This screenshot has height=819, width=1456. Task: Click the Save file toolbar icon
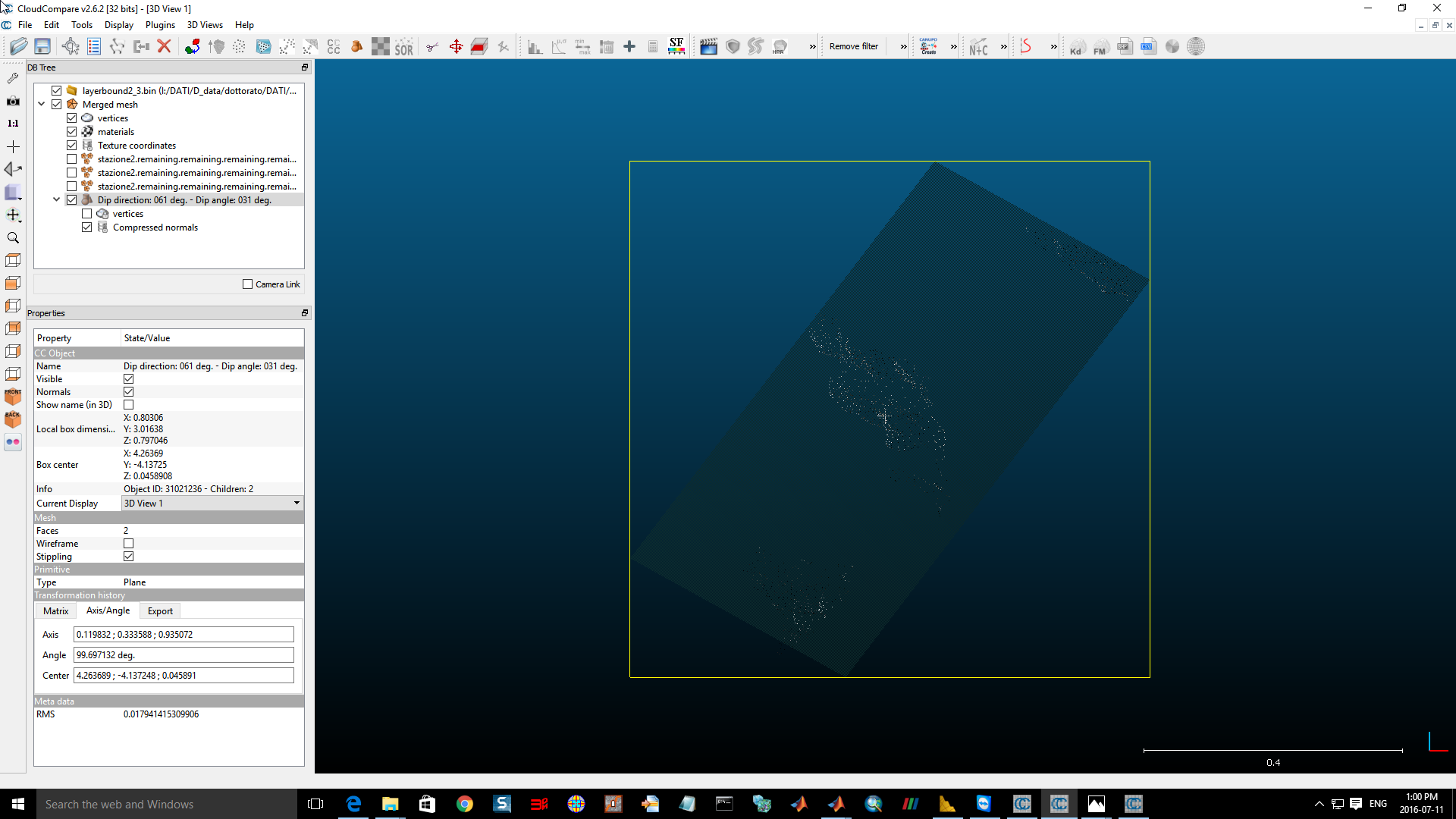coord(42,47)
